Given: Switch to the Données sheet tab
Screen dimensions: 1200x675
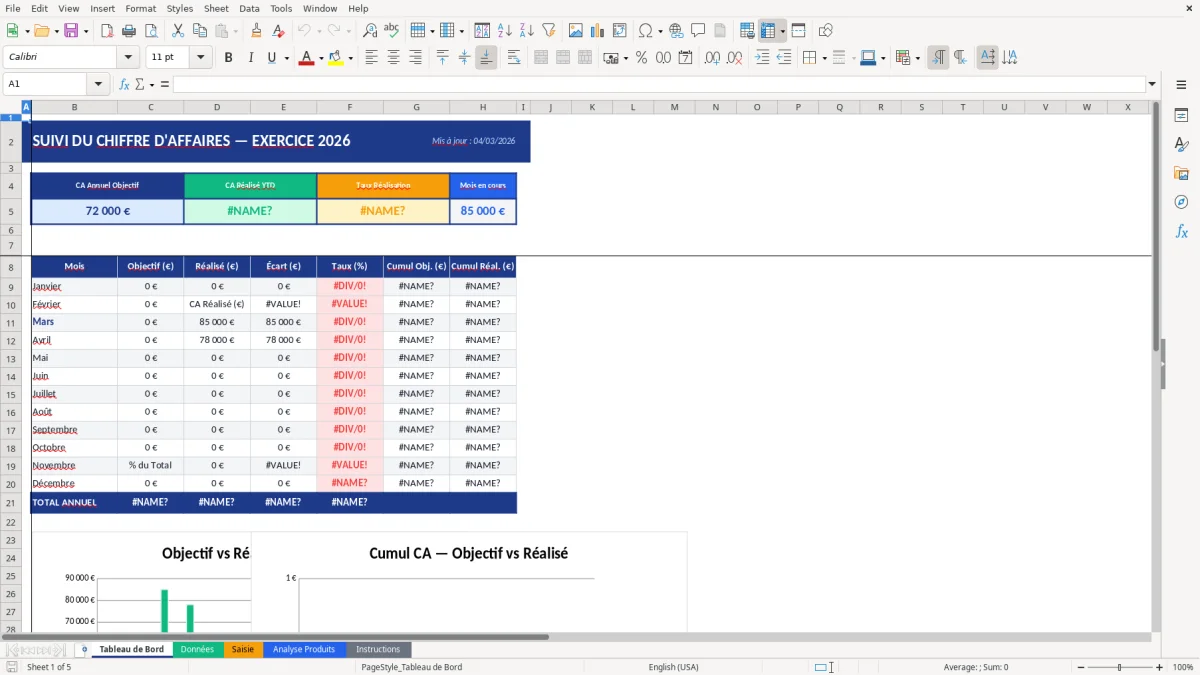Looking at the screenshot, I should click(197, 650).
